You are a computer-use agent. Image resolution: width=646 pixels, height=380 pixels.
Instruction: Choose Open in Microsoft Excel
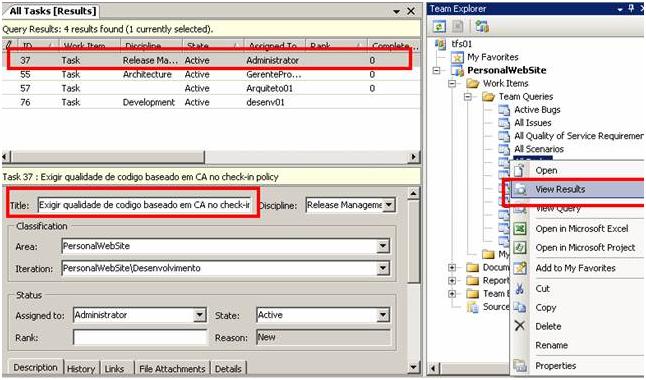(582, 228)
